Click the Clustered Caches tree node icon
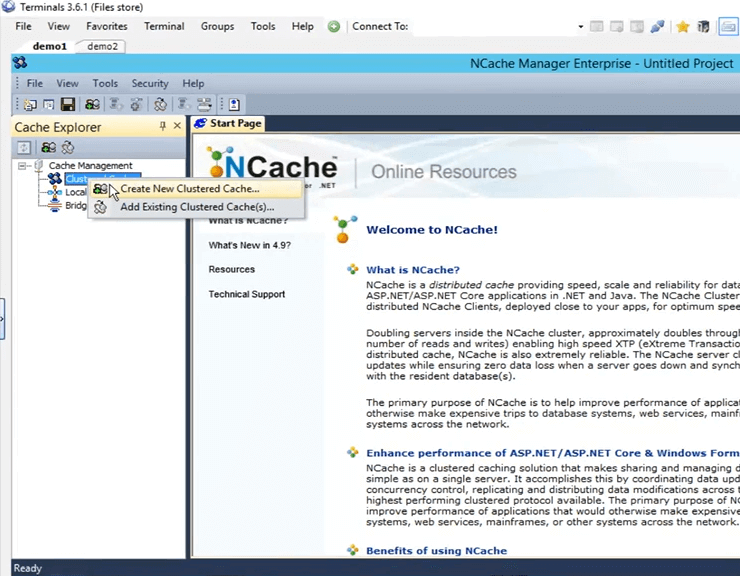 [x=55, y=178]
